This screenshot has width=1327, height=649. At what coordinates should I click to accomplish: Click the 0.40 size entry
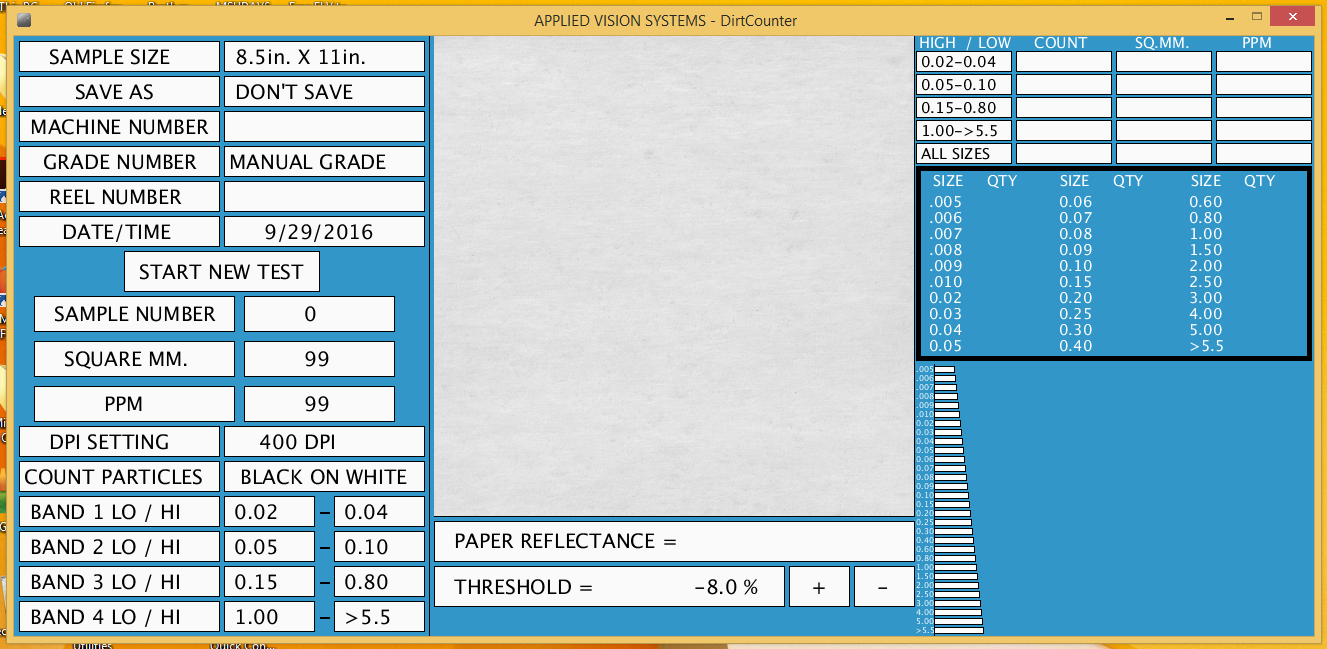click(x=1076, y=346)
